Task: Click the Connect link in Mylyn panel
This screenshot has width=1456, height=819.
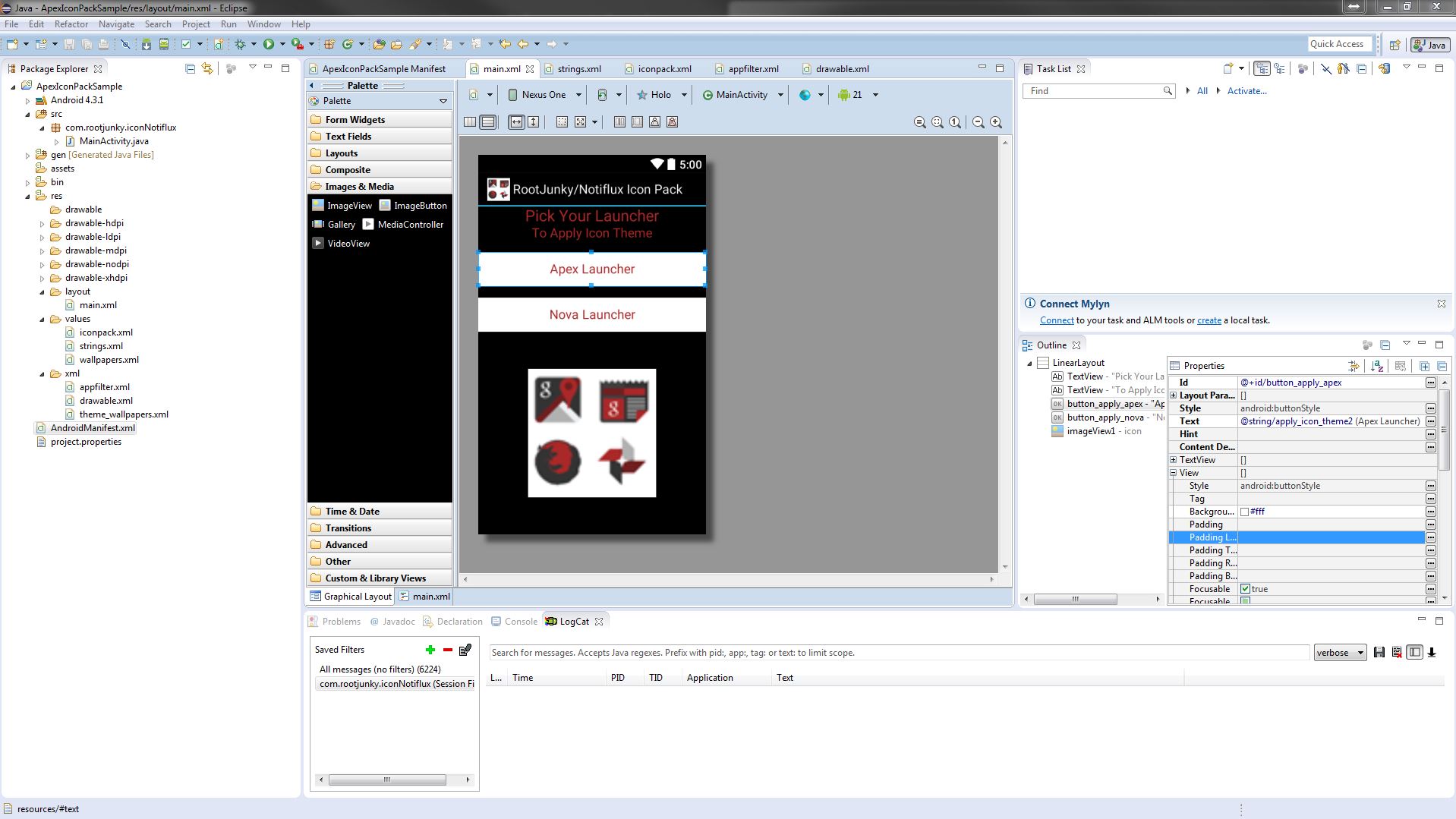Action: [x=1057, y=320]
